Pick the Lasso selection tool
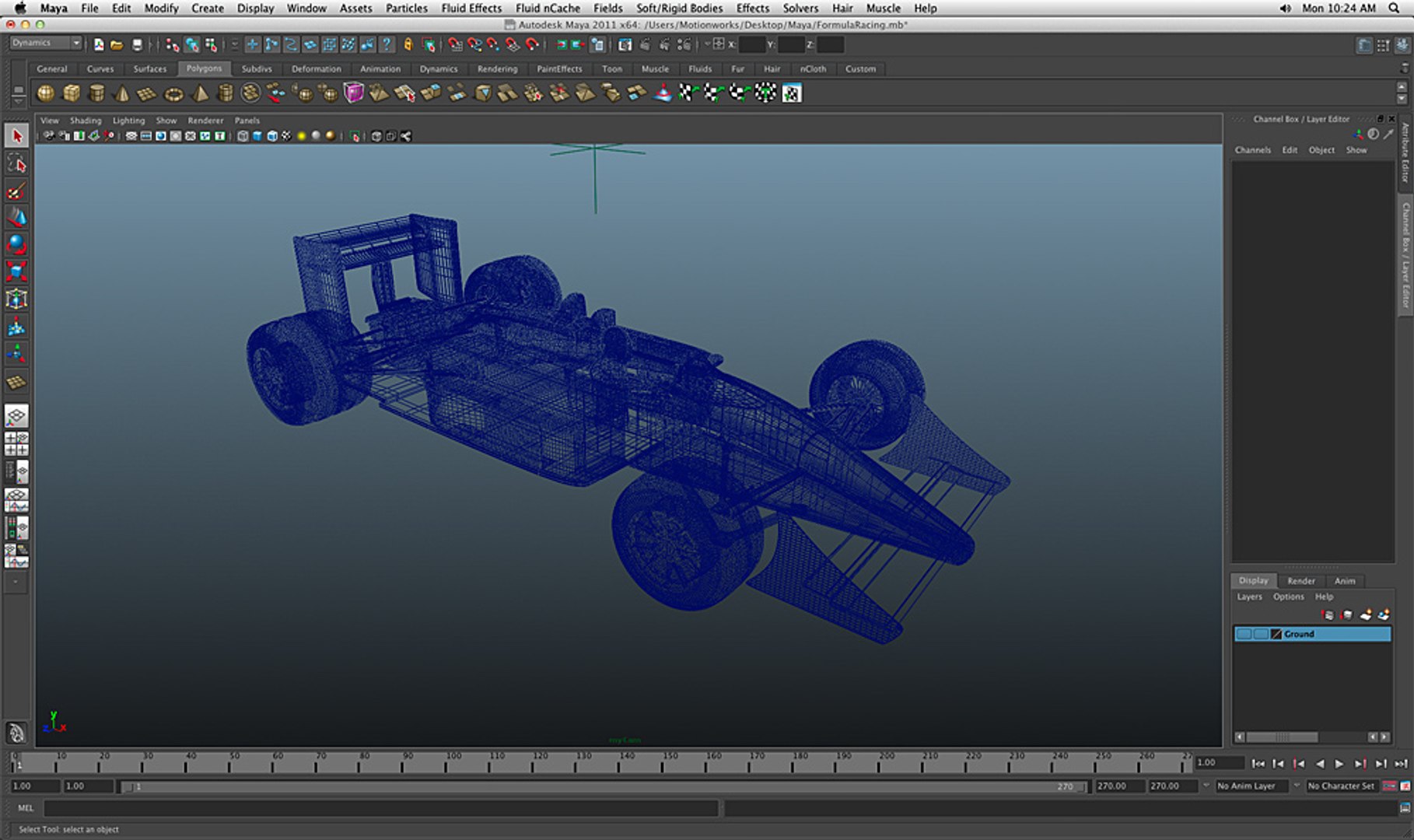 click(16, 164)
